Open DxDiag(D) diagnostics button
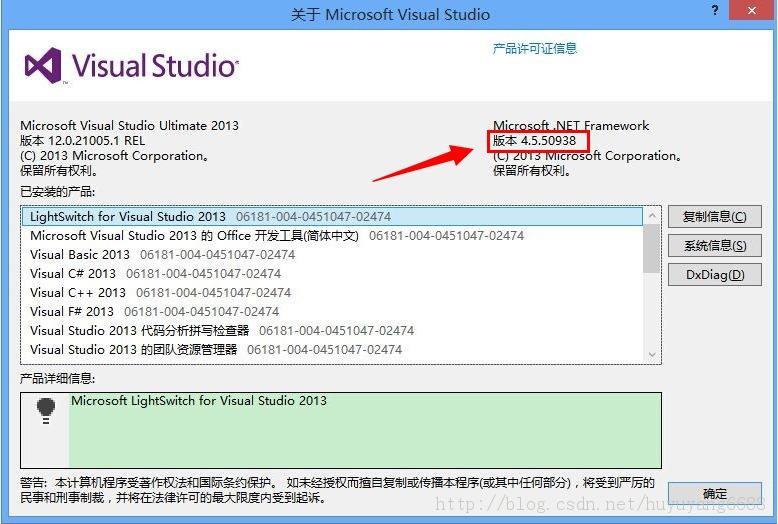Screen dimensions: 778x524 tap(714, 275)
